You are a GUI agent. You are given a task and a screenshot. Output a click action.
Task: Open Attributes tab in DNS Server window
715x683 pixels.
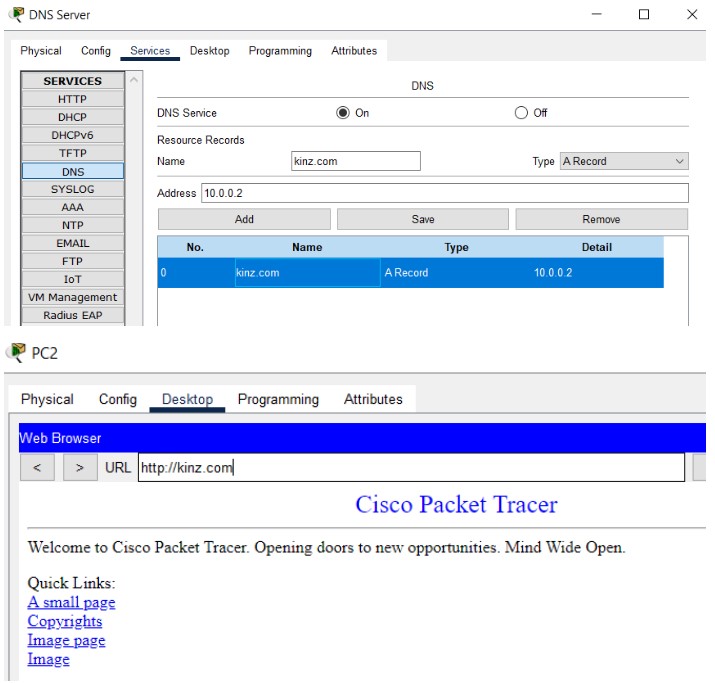click(x=354, y=51)
